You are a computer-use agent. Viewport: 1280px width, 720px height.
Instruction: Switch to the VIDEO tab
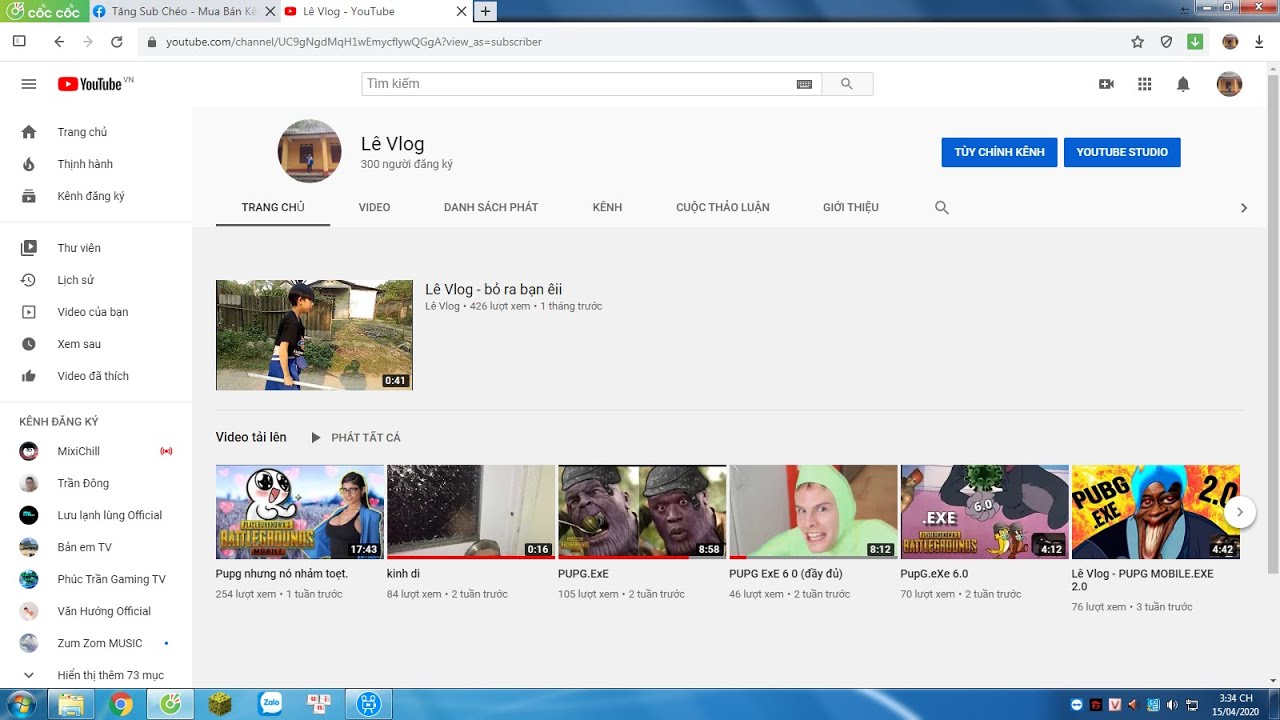click(374, 207)
